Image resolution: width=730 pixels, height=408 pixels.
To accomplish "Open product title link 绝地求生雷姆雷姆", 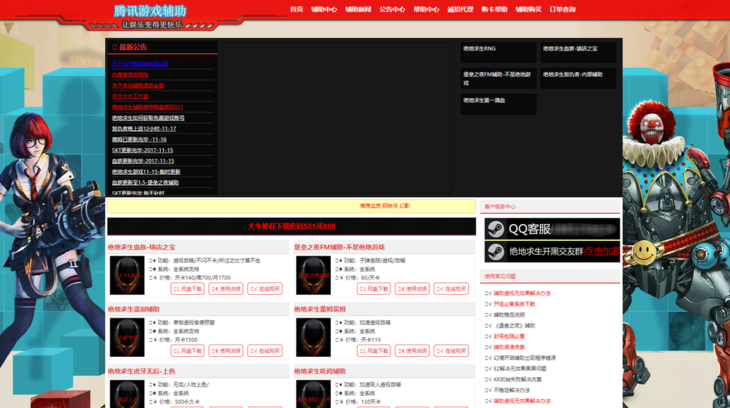I will click(320, 309).
